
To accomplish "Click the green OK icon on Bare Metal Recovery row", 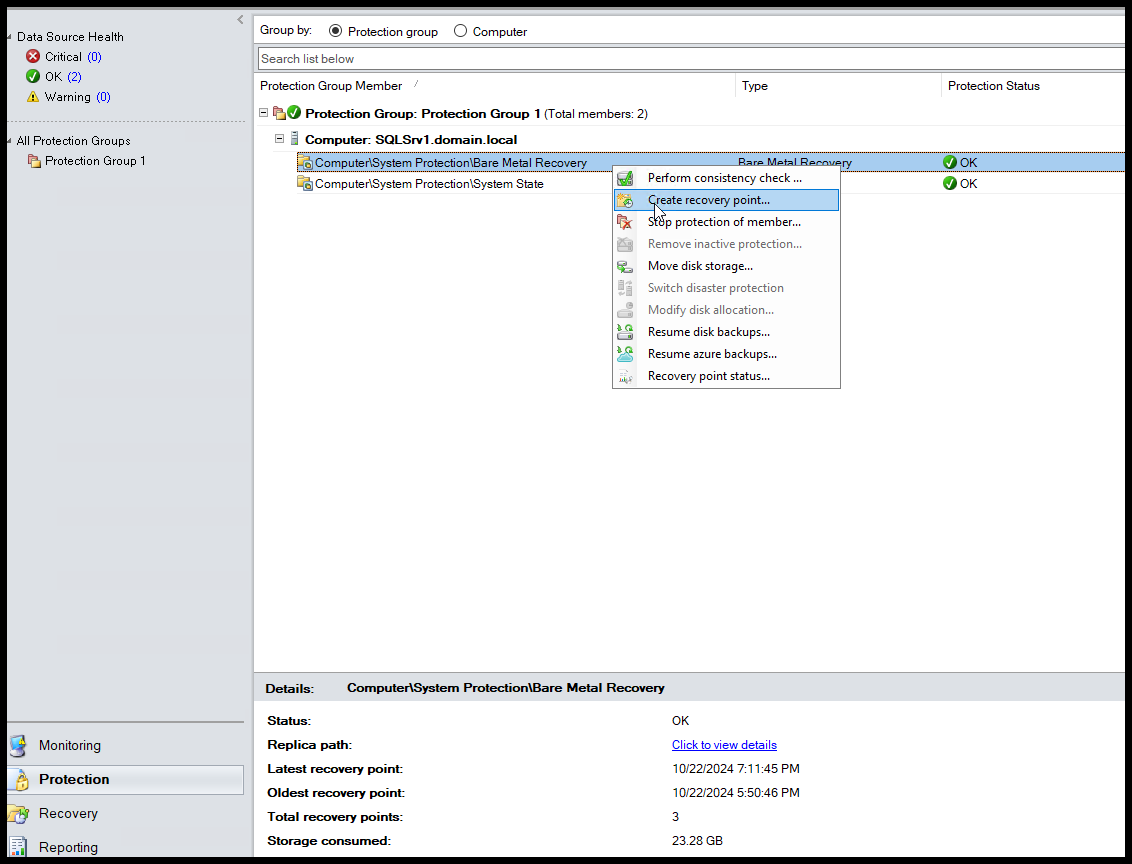I will [950, 162].
